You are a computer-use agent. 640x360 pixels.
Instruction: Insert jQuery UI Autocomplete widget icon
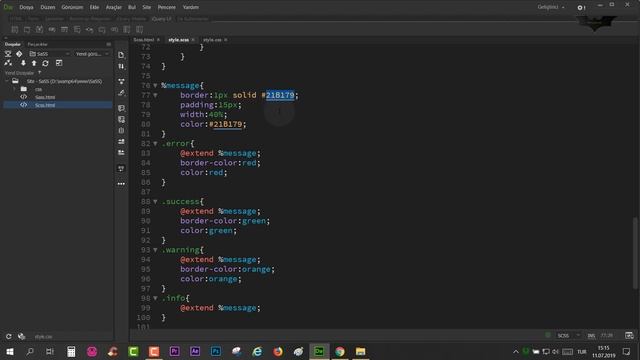[x=77, y=29]
